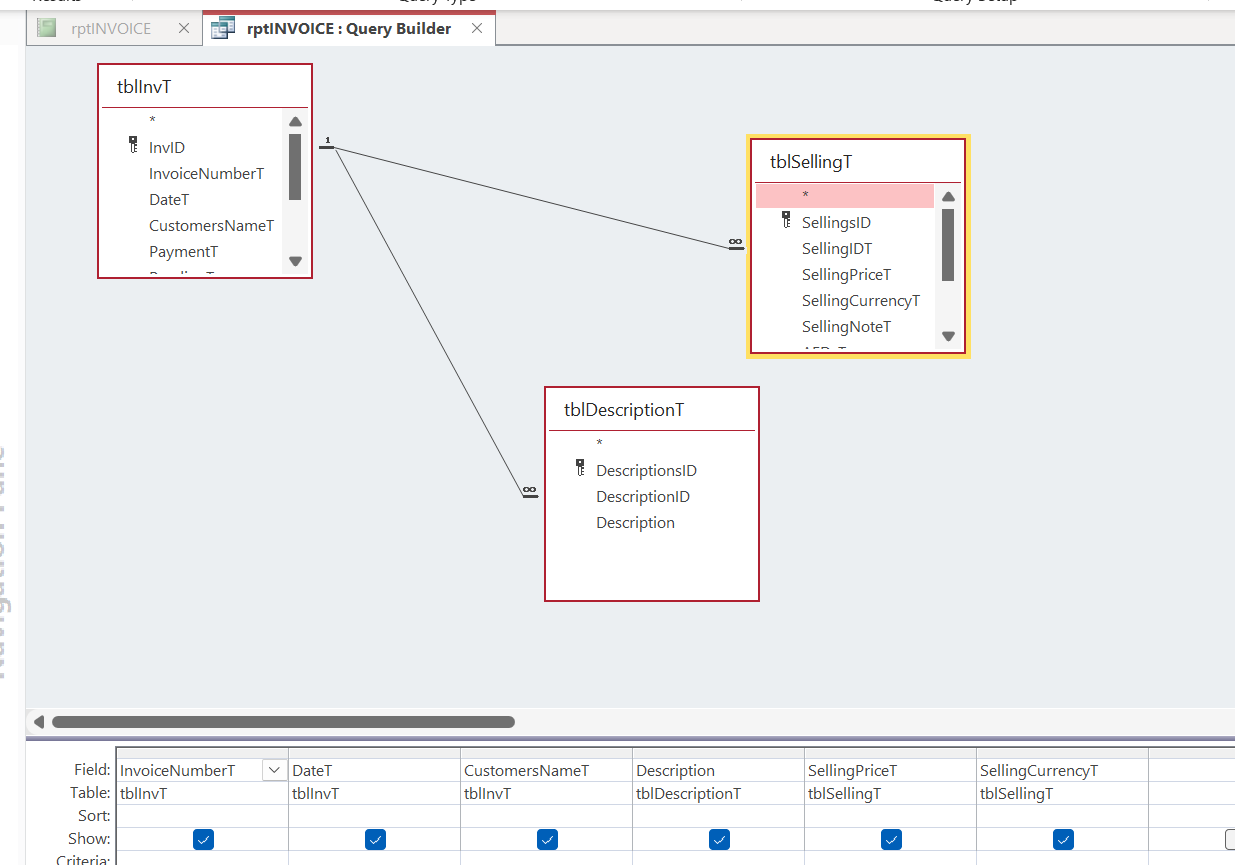The height and width of the screenshot is (865, 1235).
Task: Check Show box in empty seventh column
Action: (1231, 839)
